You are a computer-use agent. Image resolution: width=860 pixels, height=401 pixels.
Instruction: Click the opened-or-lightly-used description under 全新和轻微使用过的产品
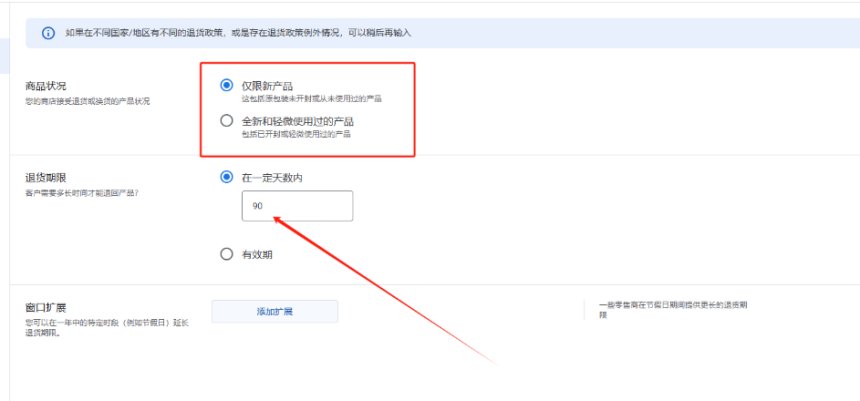tap(302, 133)
